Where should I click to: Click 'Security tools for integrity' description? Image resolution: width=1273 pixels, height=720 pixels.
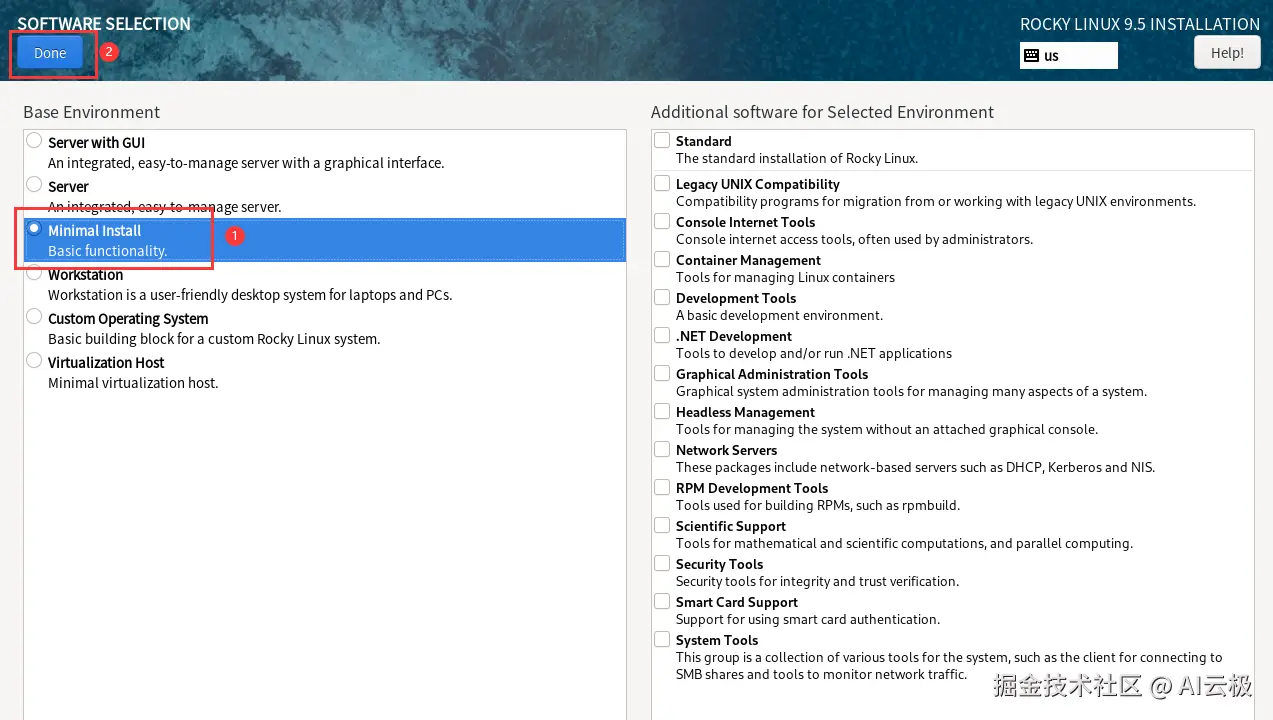[817, 582]
